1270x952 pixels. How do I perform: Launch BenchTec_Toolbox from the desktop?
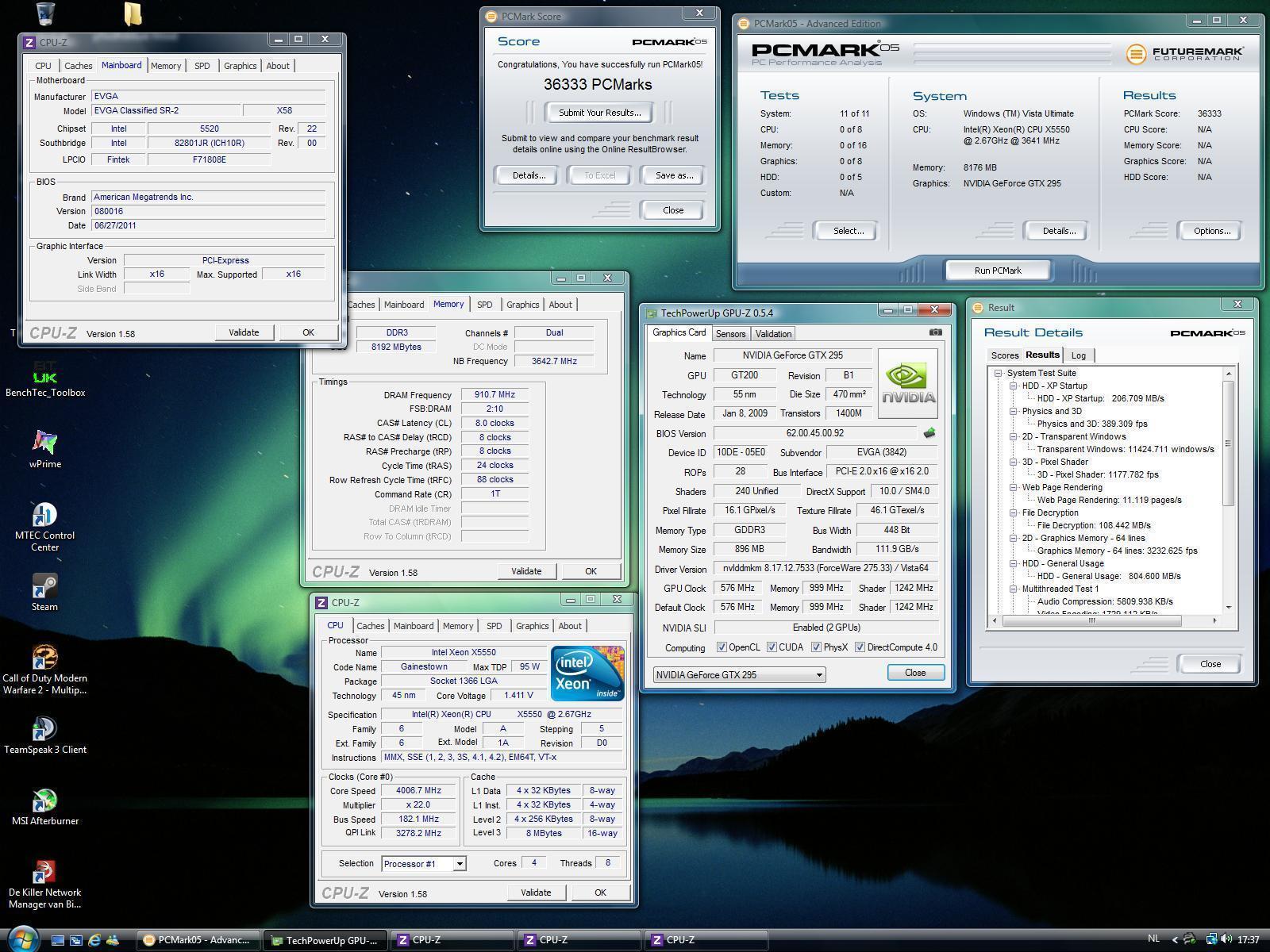click(x=45, y=378)
